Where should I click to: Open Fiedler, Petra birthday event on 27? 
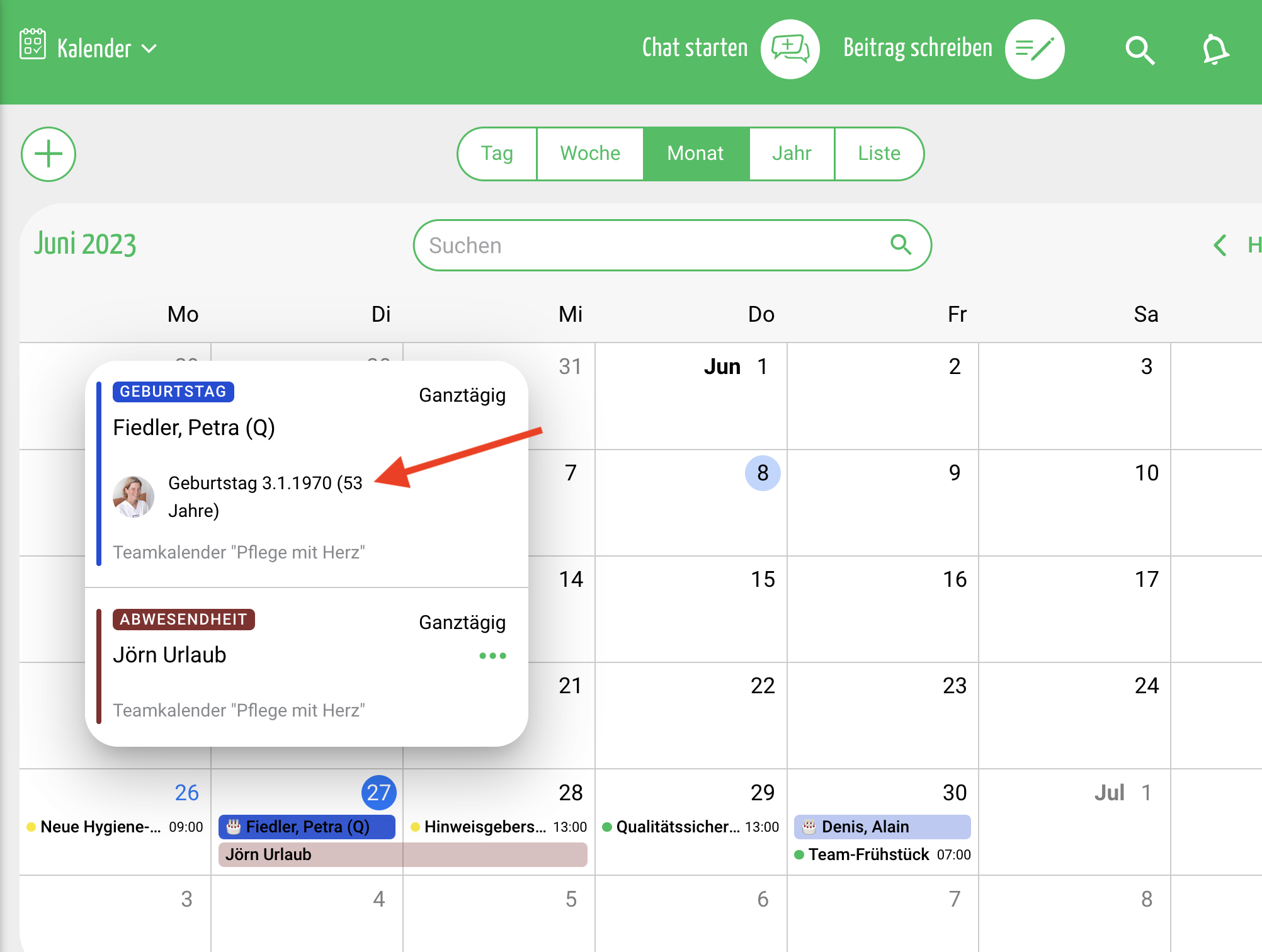307,827
